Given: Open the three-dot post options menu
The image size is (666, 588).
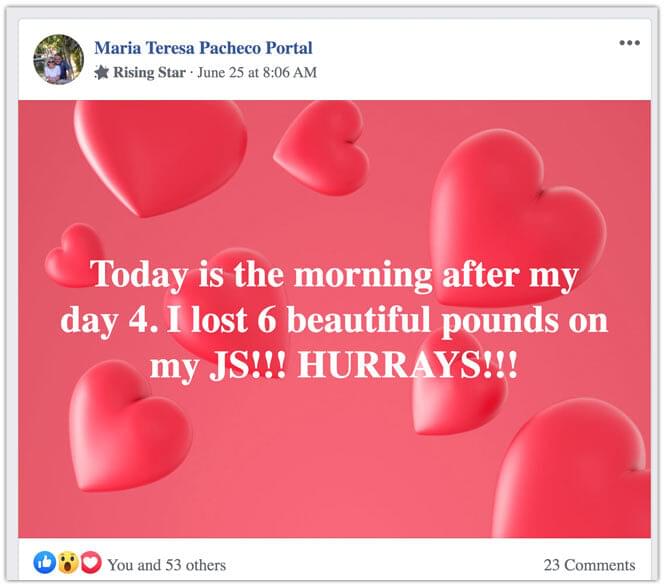Looking at the screenshot, I should pyautogui.click(x=629, y=42).
